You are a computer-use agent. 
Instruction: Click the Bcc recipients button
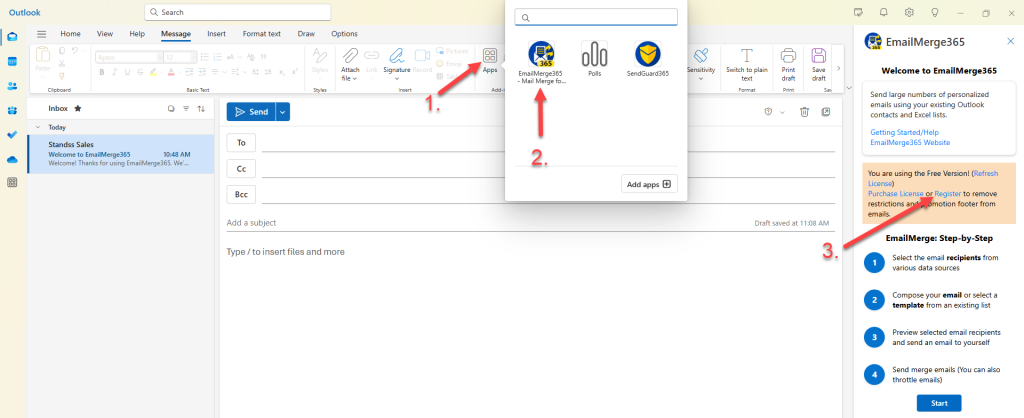point(241,195)
